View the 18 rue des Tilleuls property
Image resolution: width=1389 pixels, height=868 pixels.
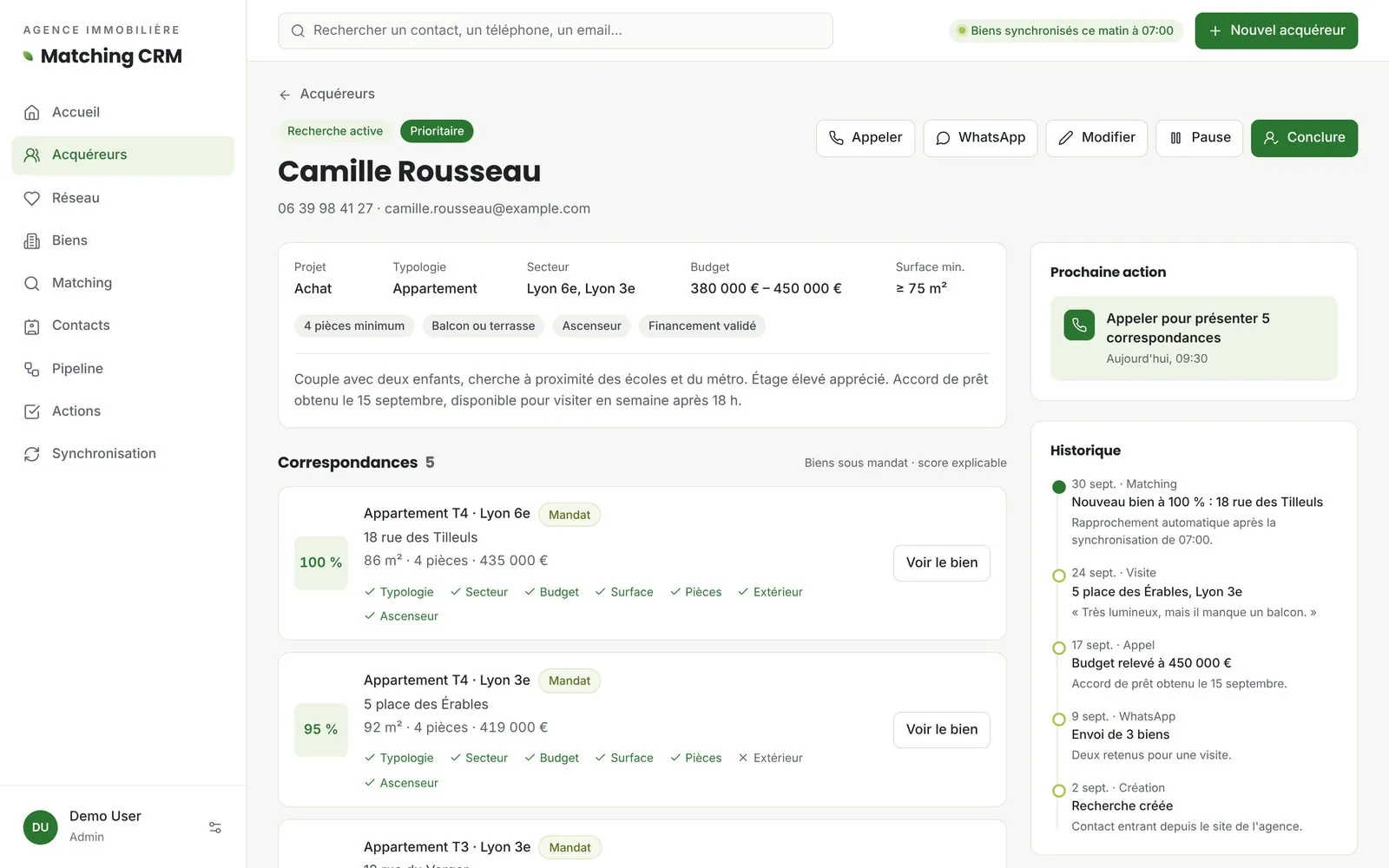click(x=942, y=562)
